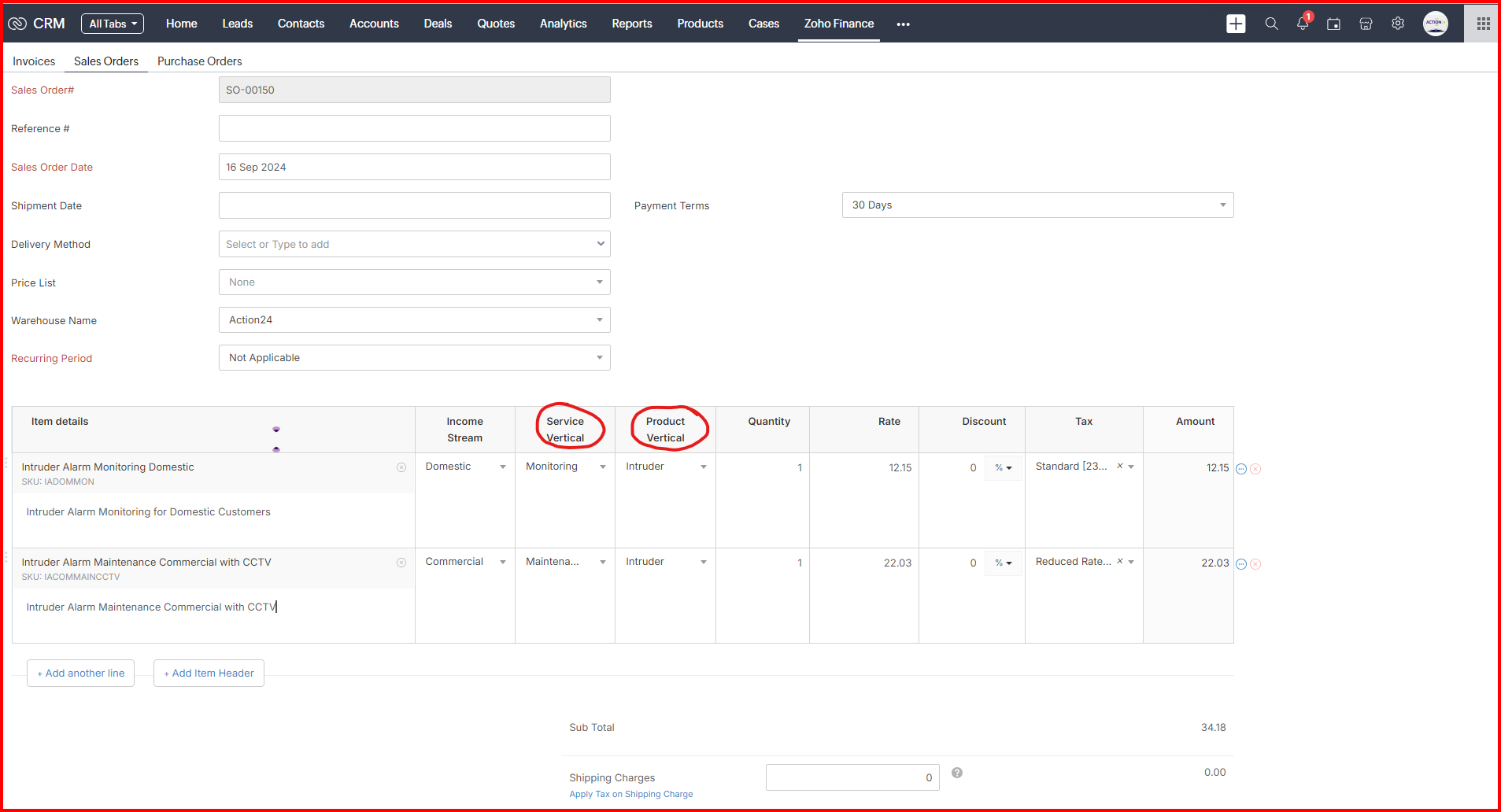Click more options icon on first line item
The height and width of the screenshot is (812, 1501).
point(1241,469)
